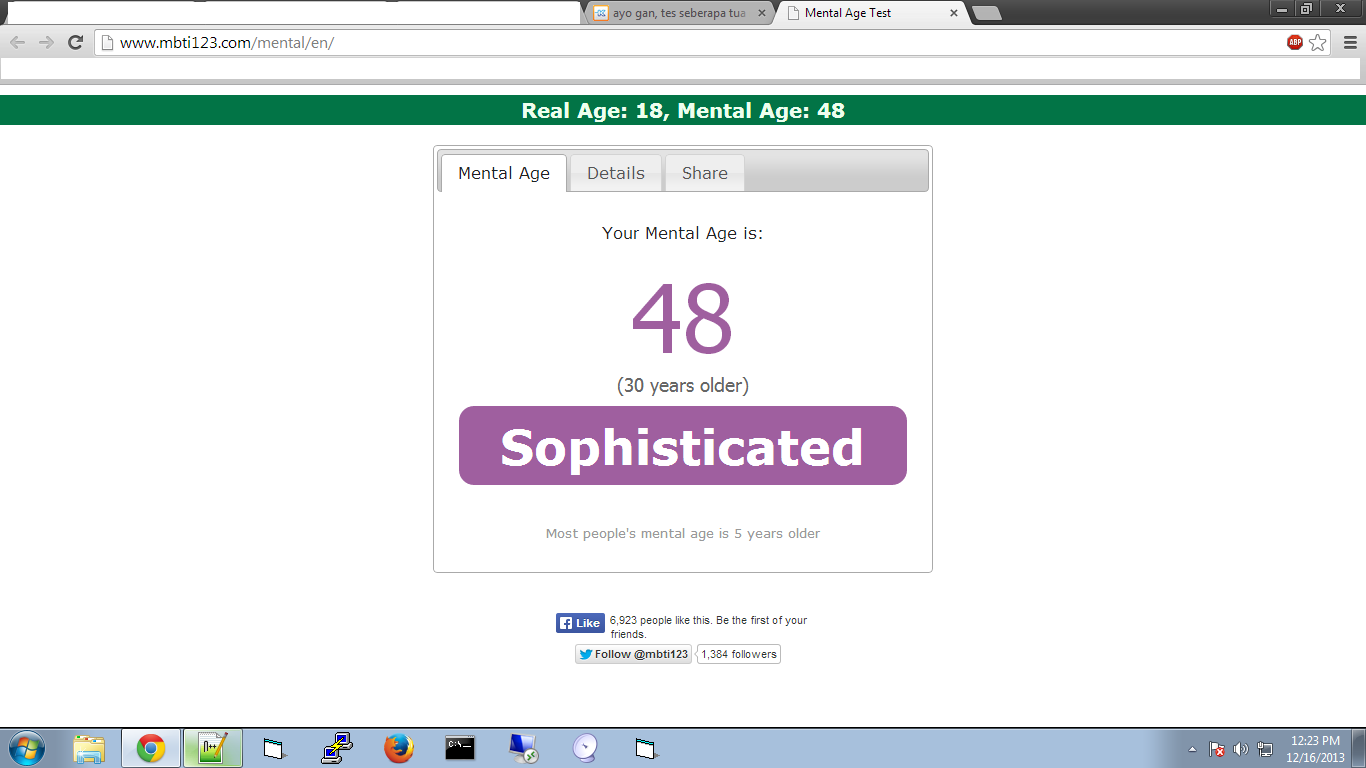Viewport: 1366px width, 768px height.
Task: Click the Facebook Like button
Action: [x=580, y=623]
